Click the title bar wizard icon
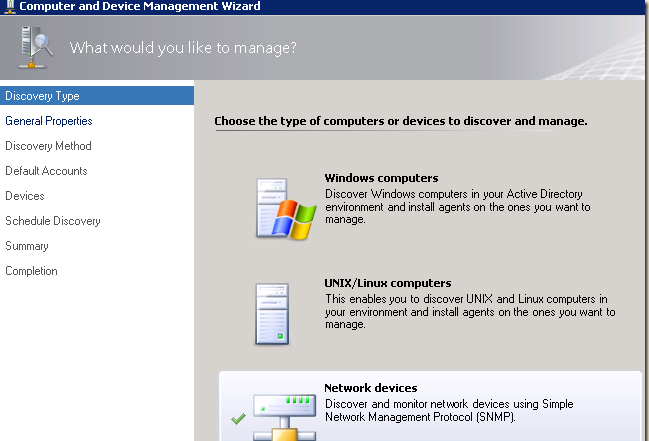This screenshot has height=441, width=649. pos(9,7)
